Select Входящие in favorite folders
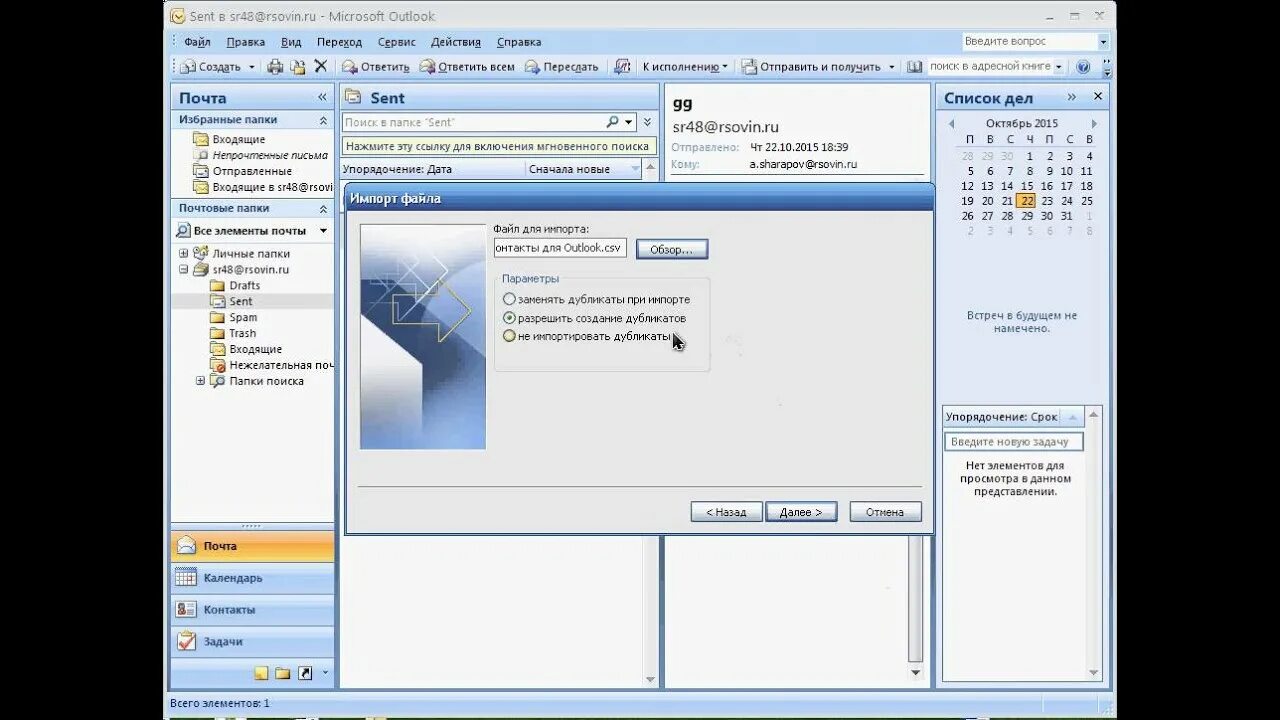Viewport: 1280px width, 720px height. pyautogui.click(x=238, y=139)
